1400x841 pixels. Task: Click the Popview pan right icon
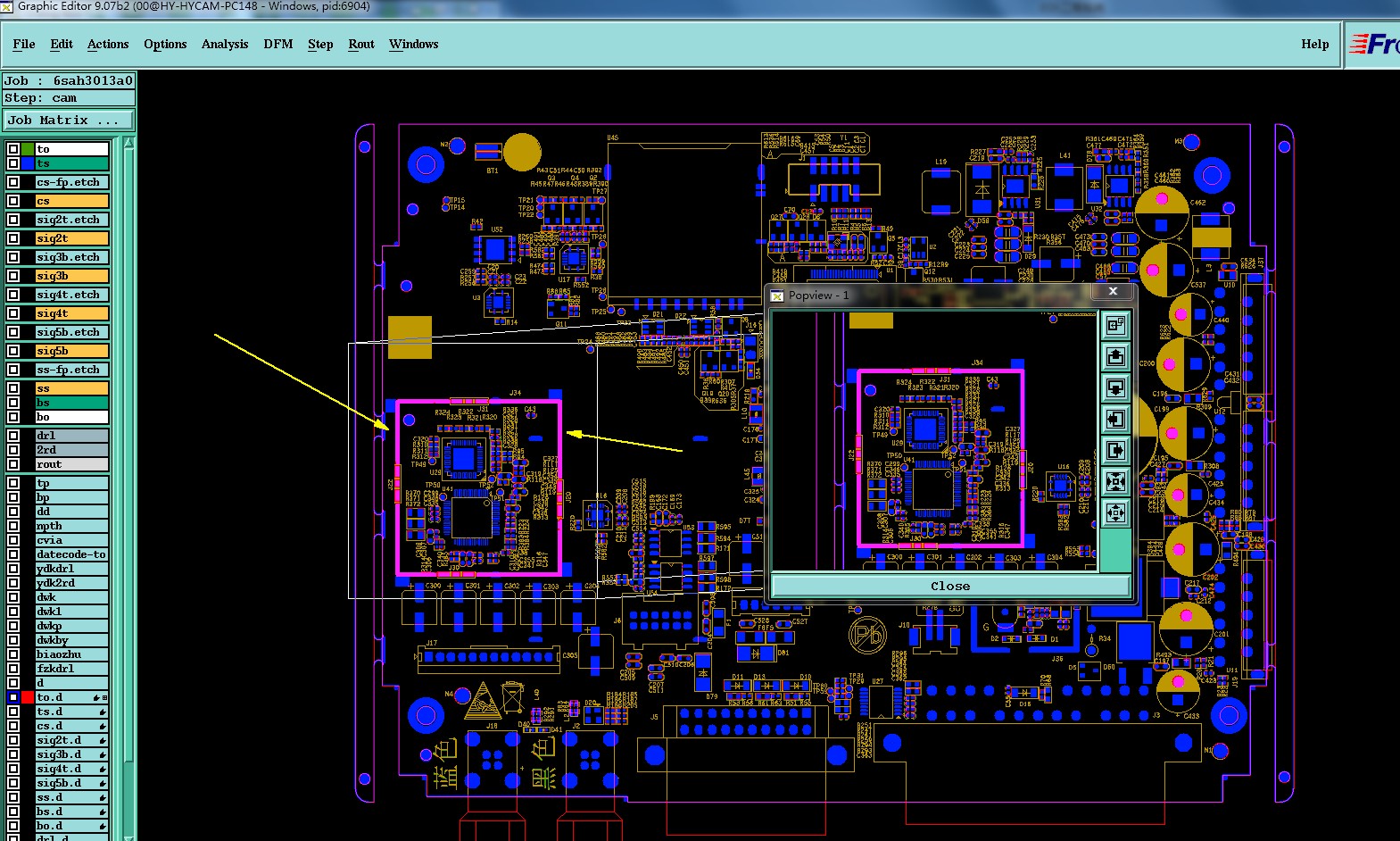(x=1115, y=450)
